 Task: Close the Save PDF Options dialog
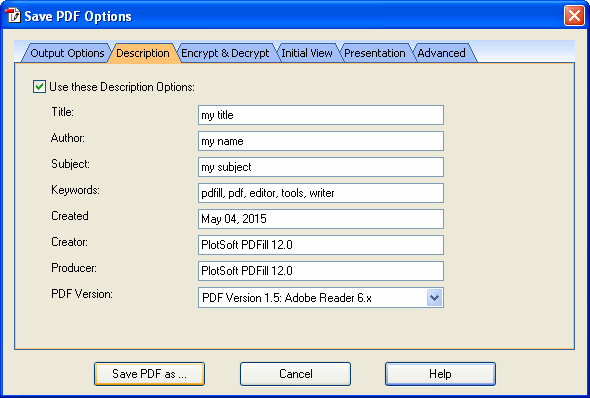tap(574, 16)
